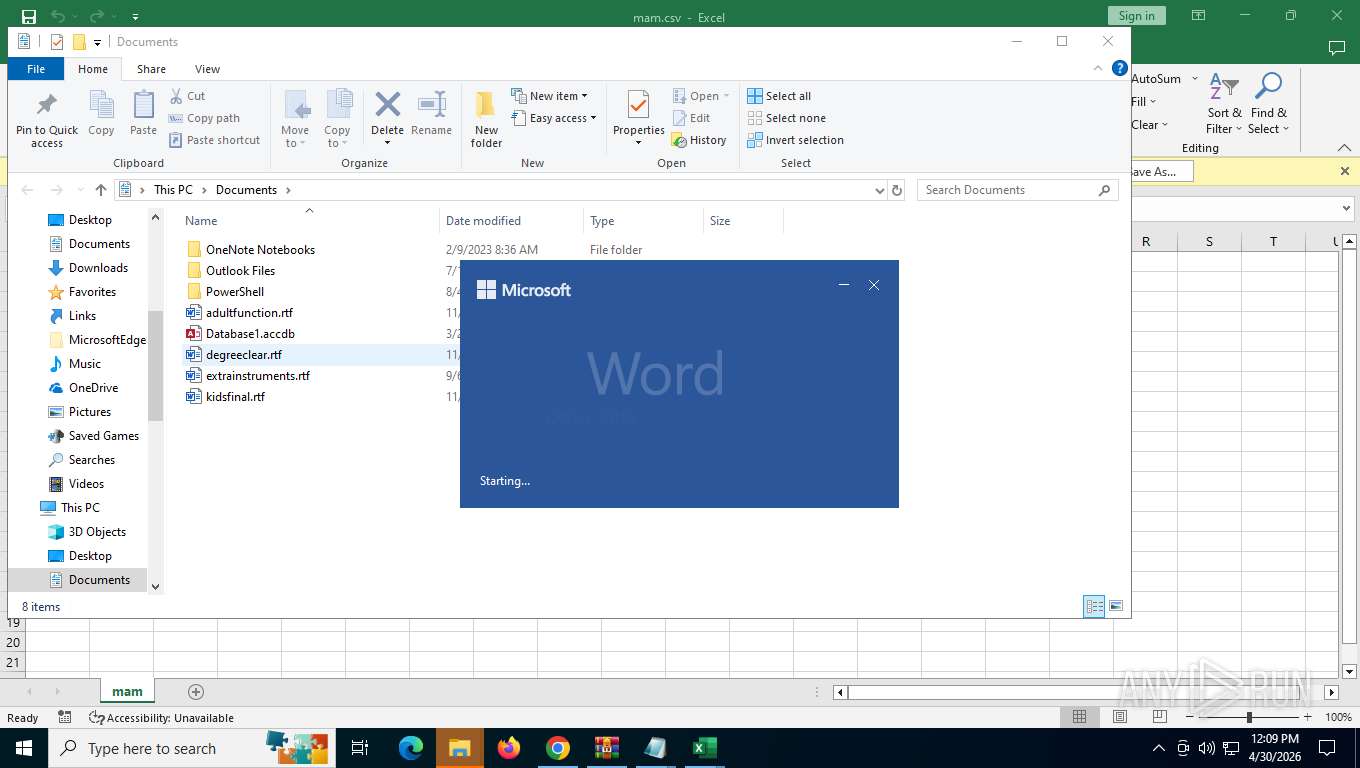Open the File tab in Explorer
Viewport: 1360px width, 768px height.
pos(36,69)
